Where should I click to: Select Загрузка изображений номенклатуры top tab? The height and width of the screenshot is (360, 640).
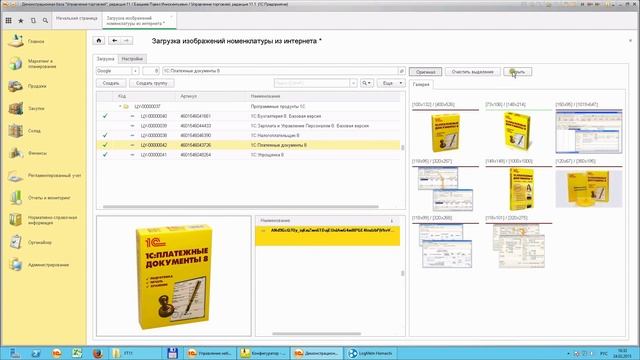click(x=138, y=21)
